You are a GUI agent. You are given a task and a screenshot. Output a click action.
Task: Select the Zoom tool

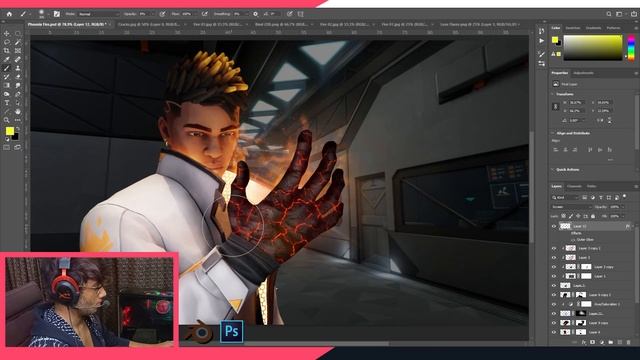(7, 120)
